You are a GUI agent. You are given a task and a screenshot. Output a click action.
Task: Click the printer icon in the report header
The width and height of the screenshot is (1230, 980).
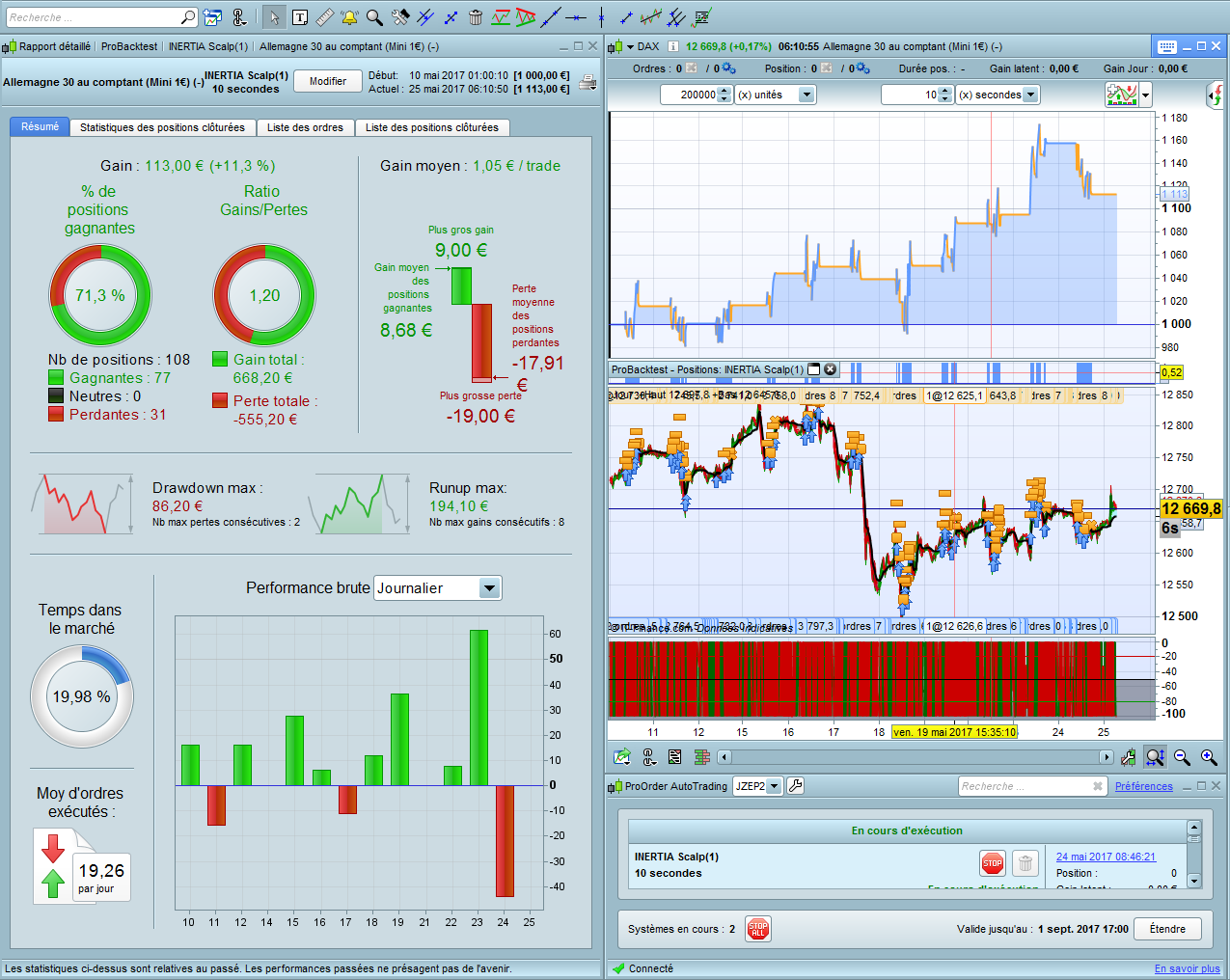588,83
